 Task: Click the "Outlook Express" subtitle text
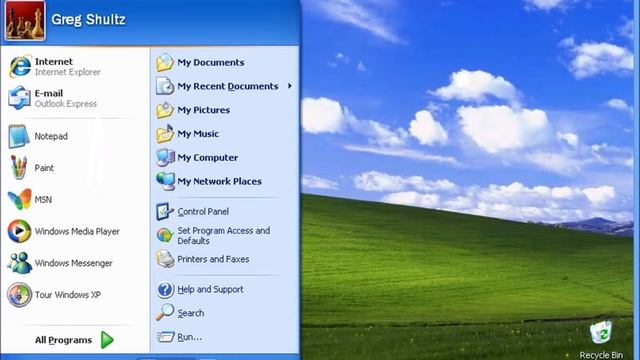pyautogui.click(x=66, y=104)
